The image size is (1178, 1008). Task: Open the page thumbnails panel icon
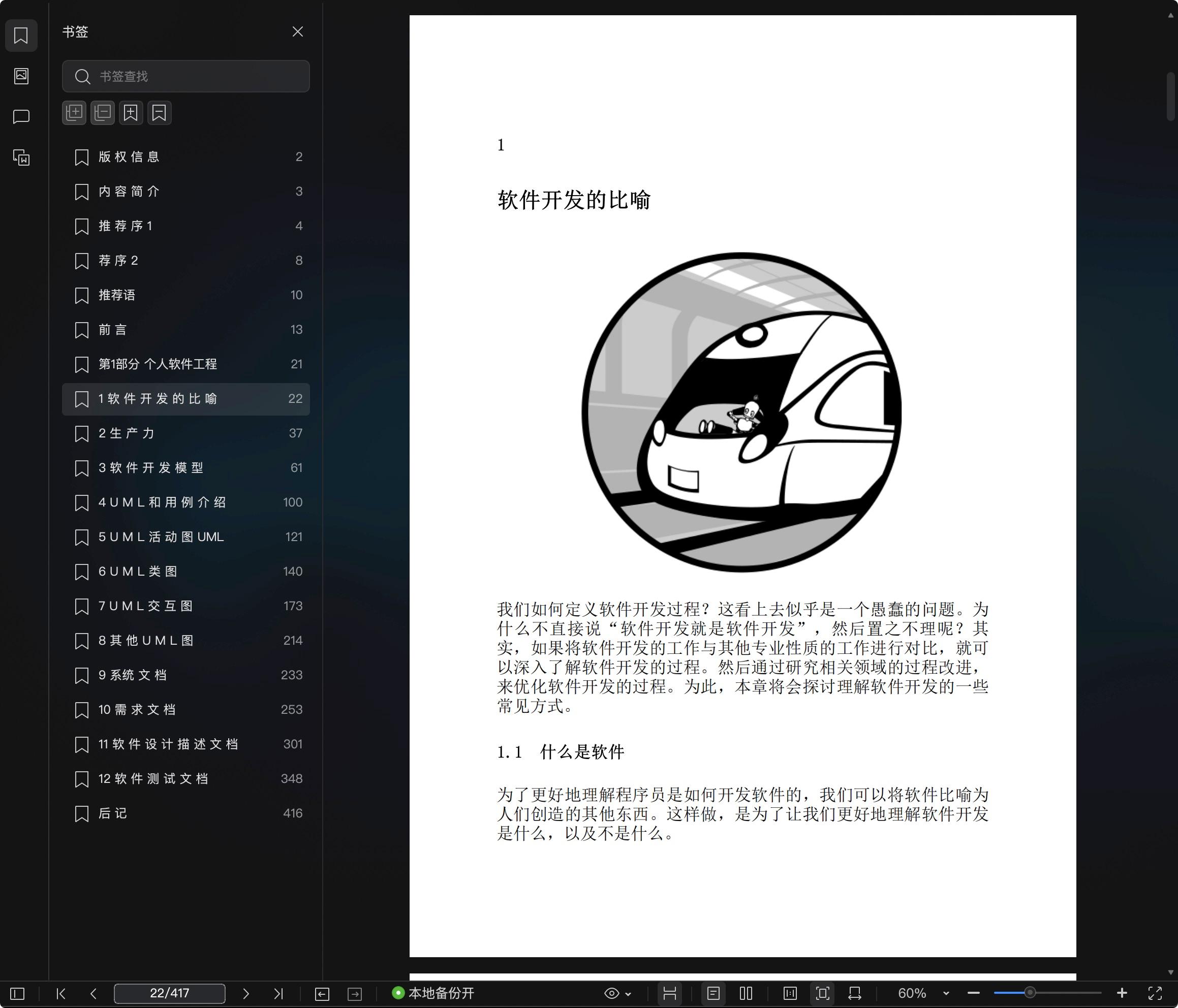coord(21,76)
